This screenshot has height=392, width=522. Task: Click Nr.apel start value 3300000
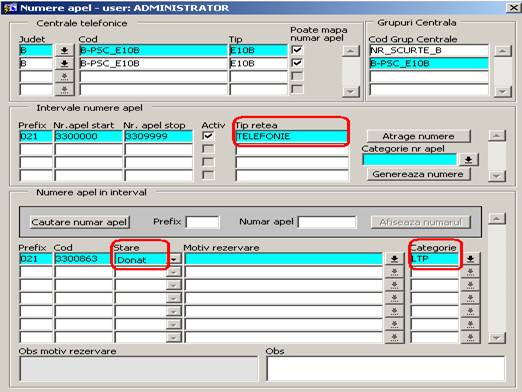pyautogui.click(x=88, y=136)
